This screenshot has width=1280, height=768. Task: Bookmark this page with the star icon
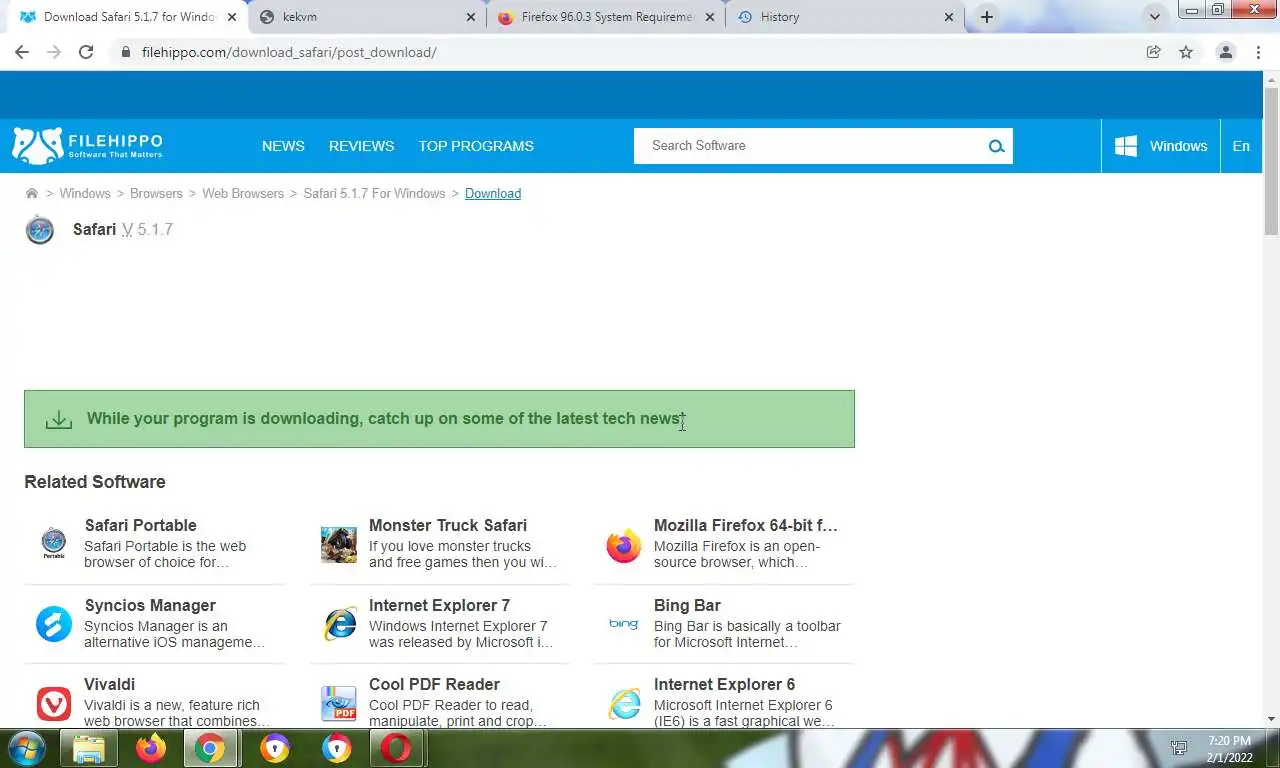[1186, 52]
